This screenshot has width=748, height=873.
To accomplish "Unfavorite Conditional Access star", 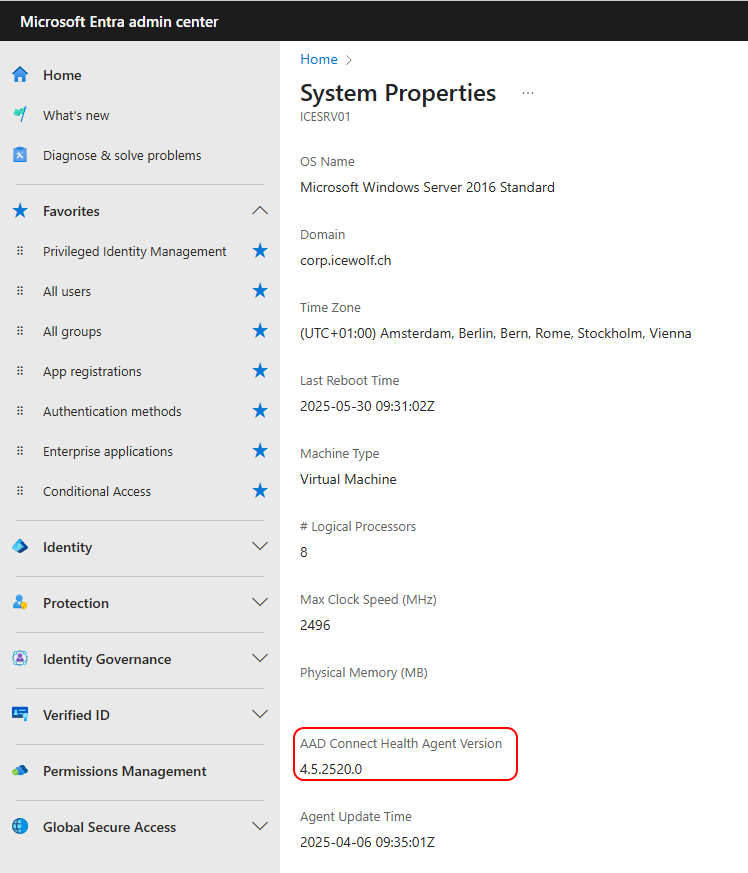I will pyautogui.click(x=260, y=491).
